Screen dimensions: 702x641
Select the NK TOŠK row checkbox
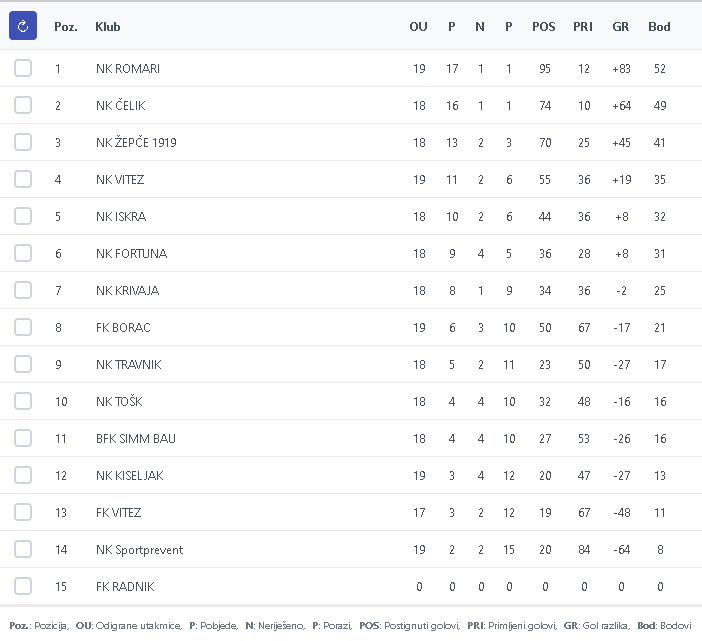[23, 401]
